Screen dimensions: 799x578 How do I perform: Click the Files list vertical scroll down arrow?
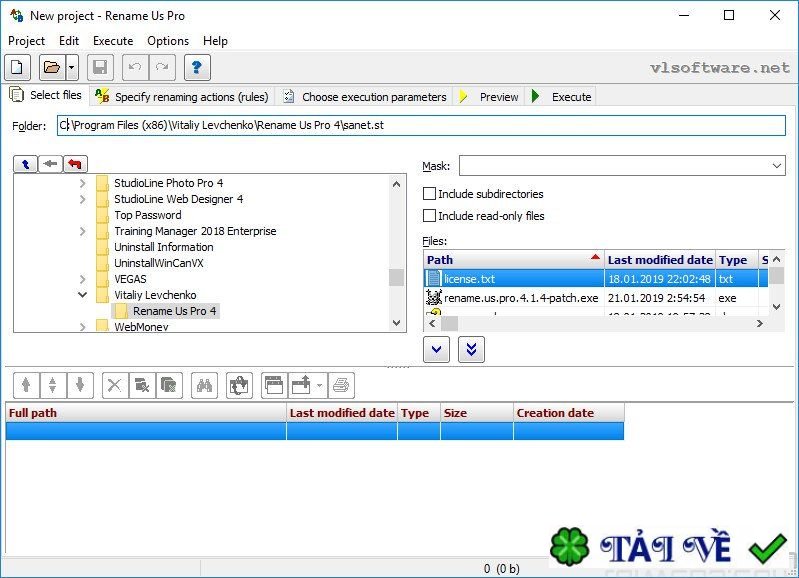777,307
